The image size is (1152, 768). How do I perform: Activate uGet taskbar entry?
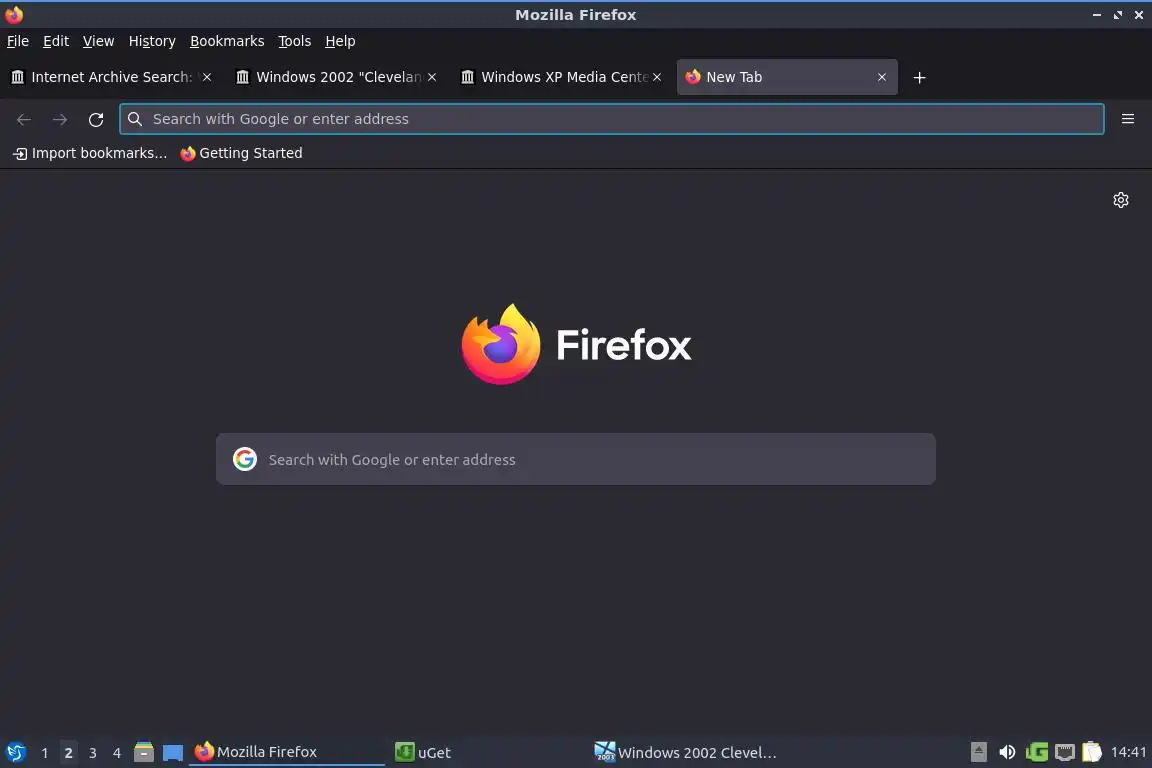coord(487,752)
